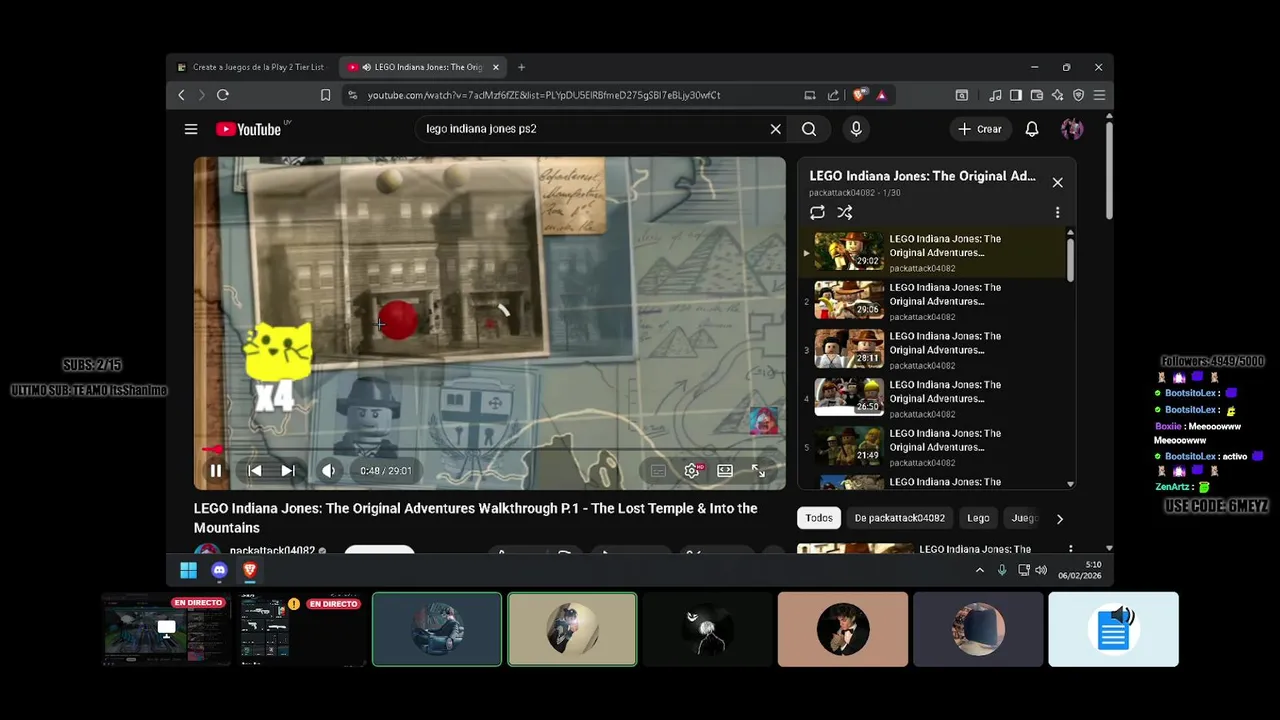Viewport: 1280px width, 720px height.
Task: Open Brave VPN shield toolbar icon
Action: pyautogui.click(x=1078, y=95)
